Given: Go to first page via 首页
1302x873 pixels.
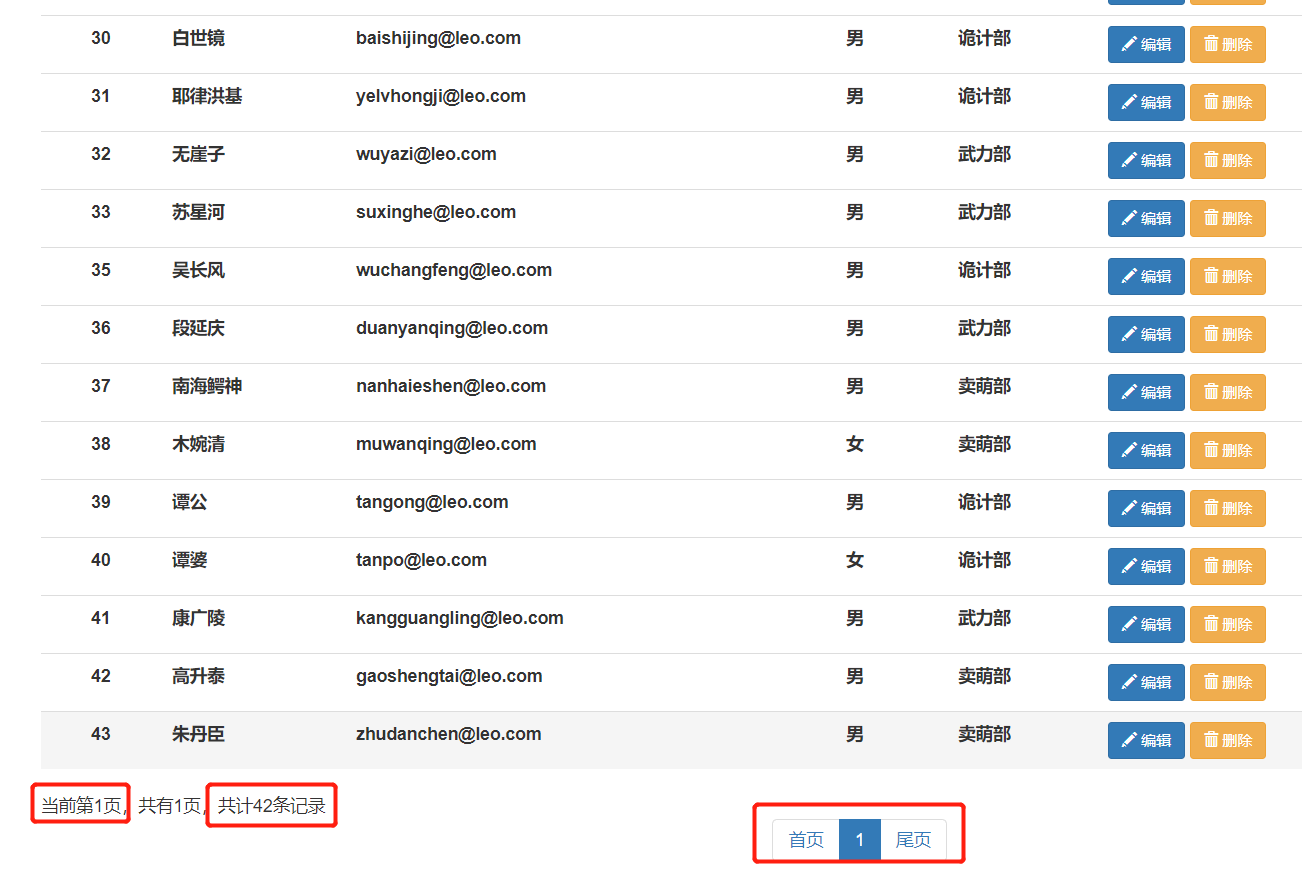Looking at the screenshot, I should pos(806,839).
